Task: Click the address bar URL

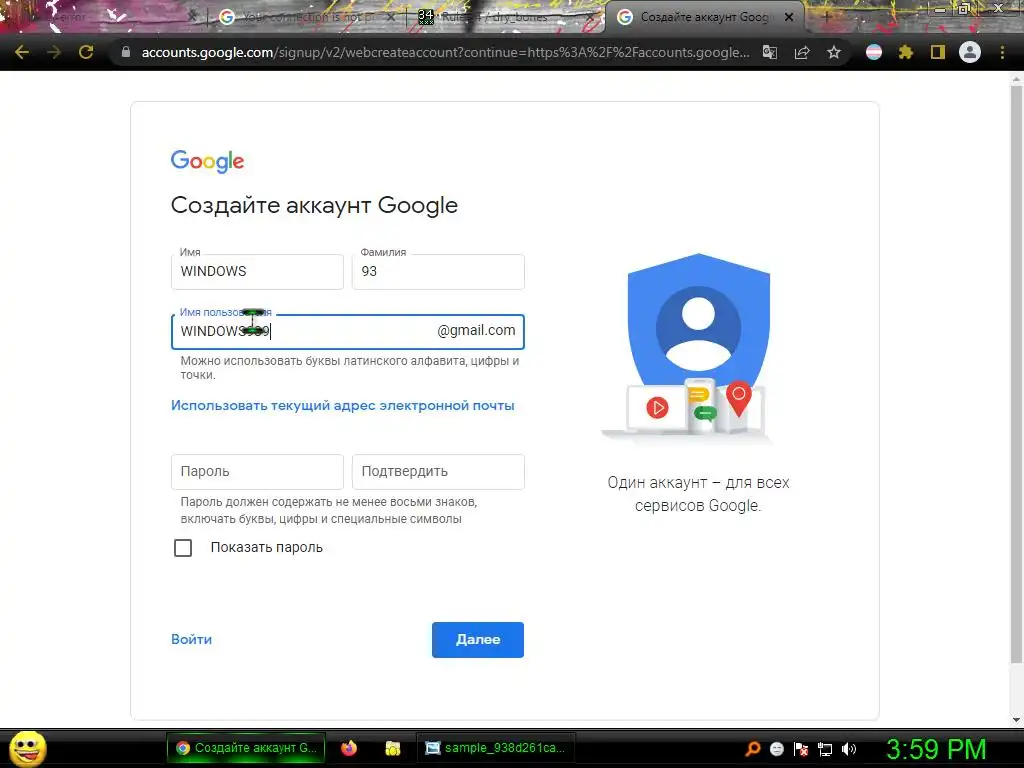Action: click(x=445, y=52)
